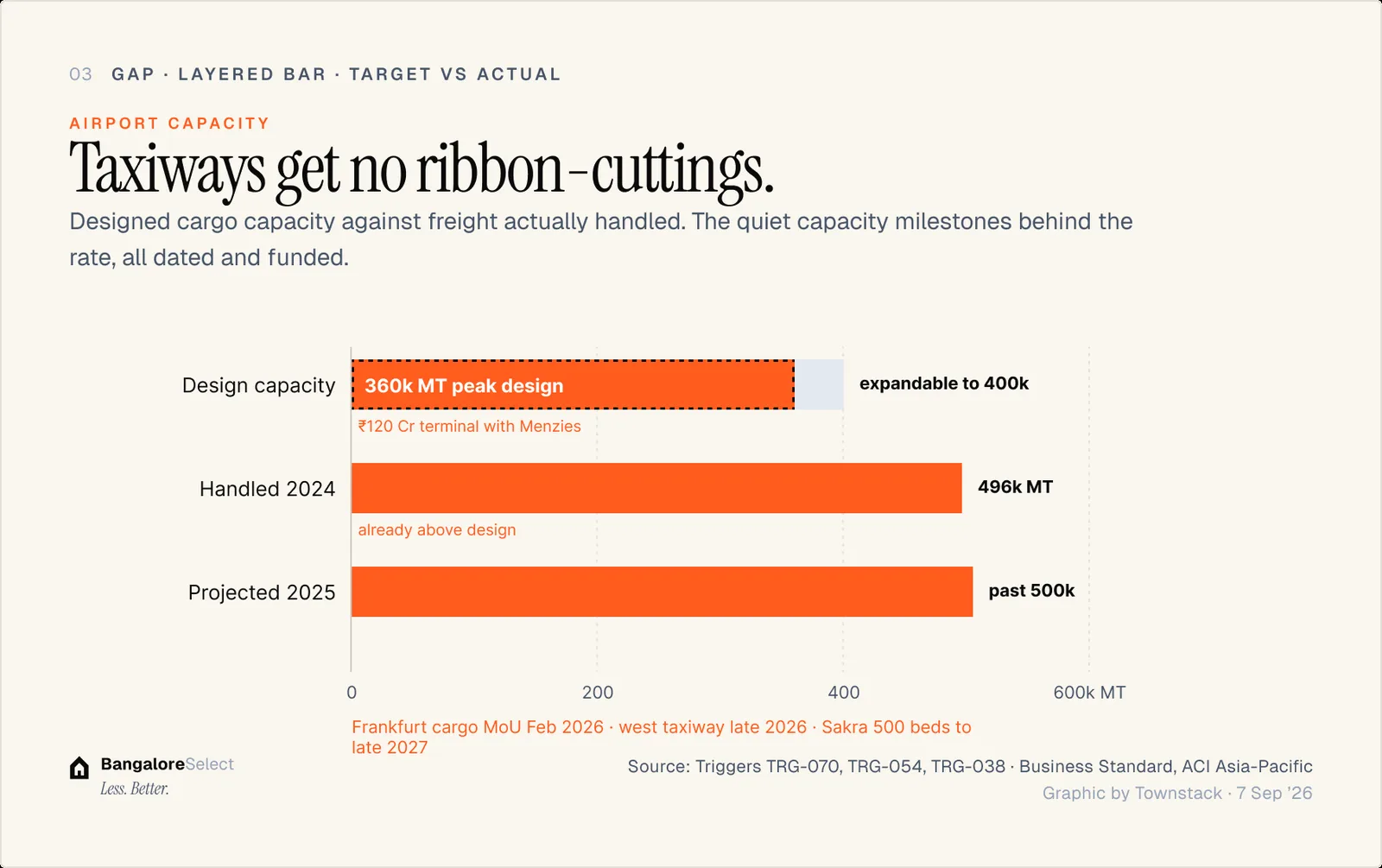Click the 'past 500k' value label
Image resolution: width=1382 pixels, height=868 pixels.
(1031, 591)
